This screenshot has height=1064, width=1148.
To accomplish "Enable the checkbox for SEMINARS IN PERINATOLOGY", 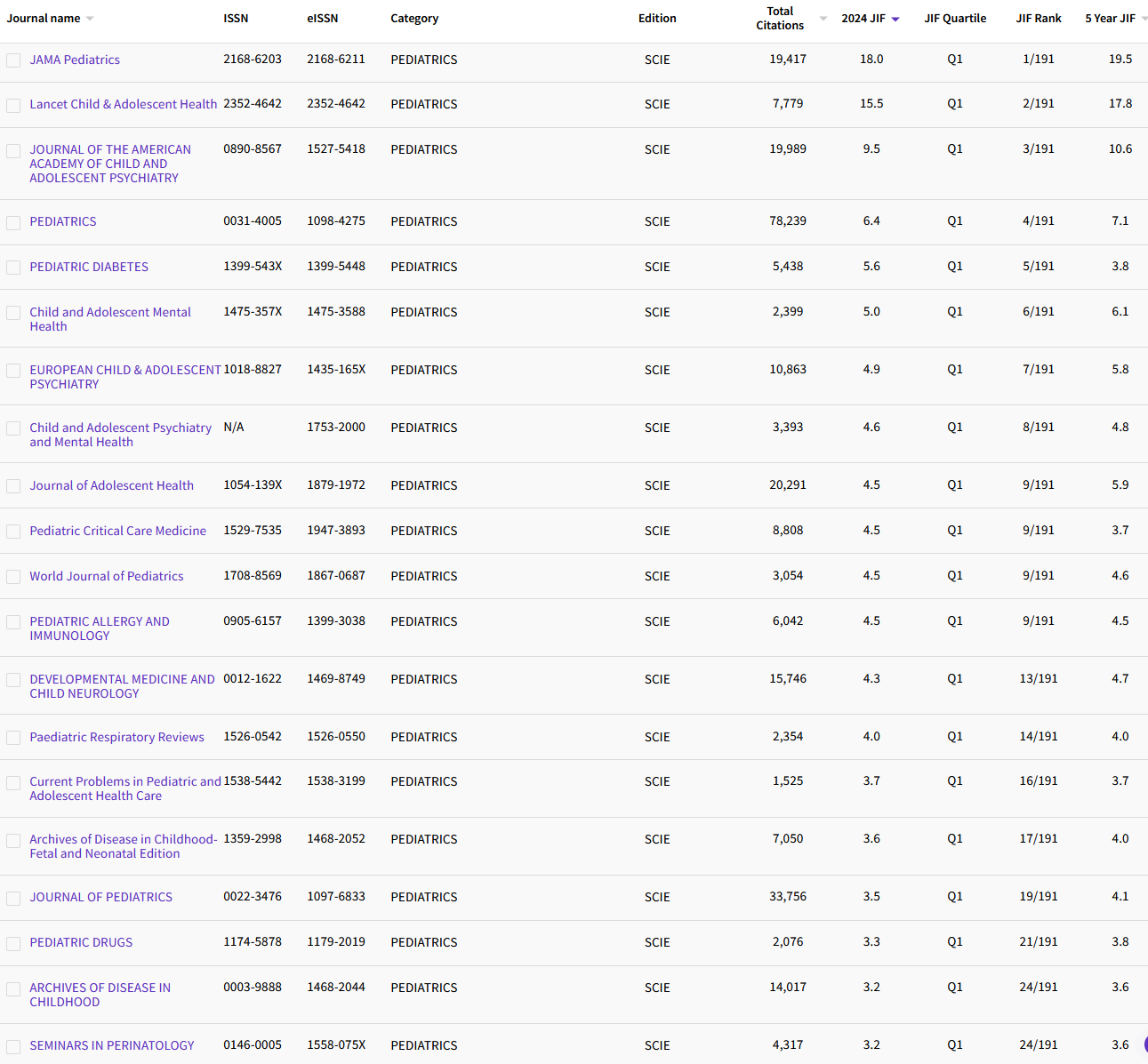I will click(13, 1046).
